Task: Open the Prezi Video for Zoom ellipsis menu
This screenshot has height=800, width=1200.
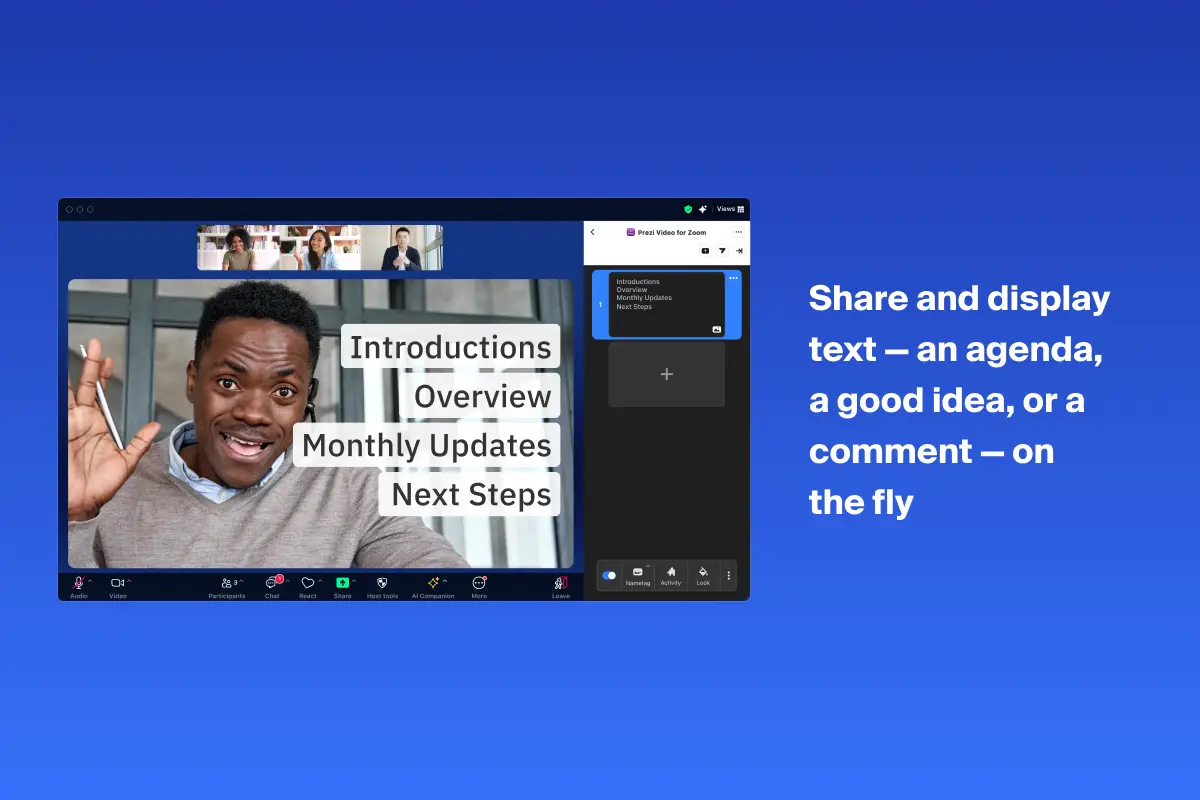Action: click(x=739, y=232)
